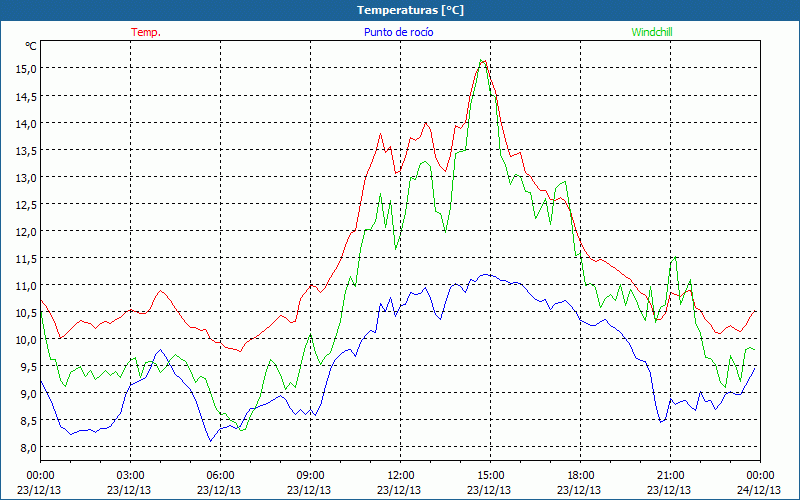This screenshot has height=500, width=800.
Task: Click the "00:00" label above the first 23/12/13
Action: (x=41, y=476)
